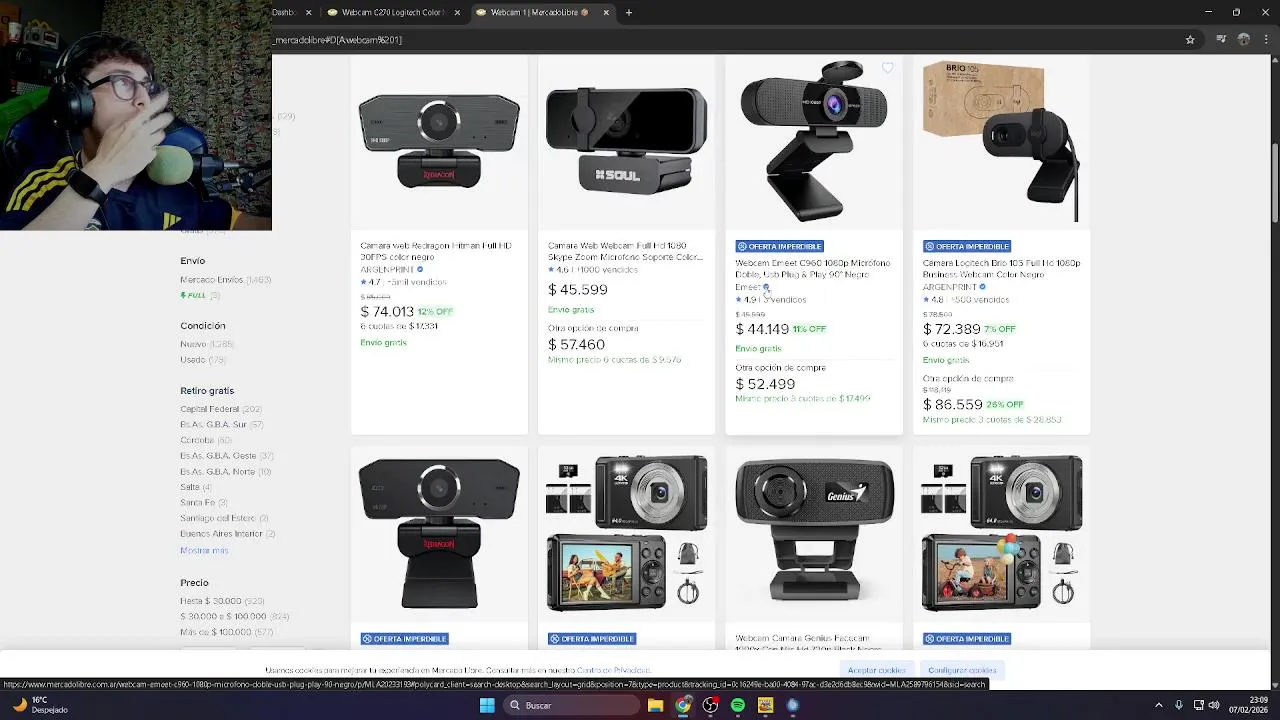Open a new browser tab
This screenshot has width=1280, height=720.
629,13
